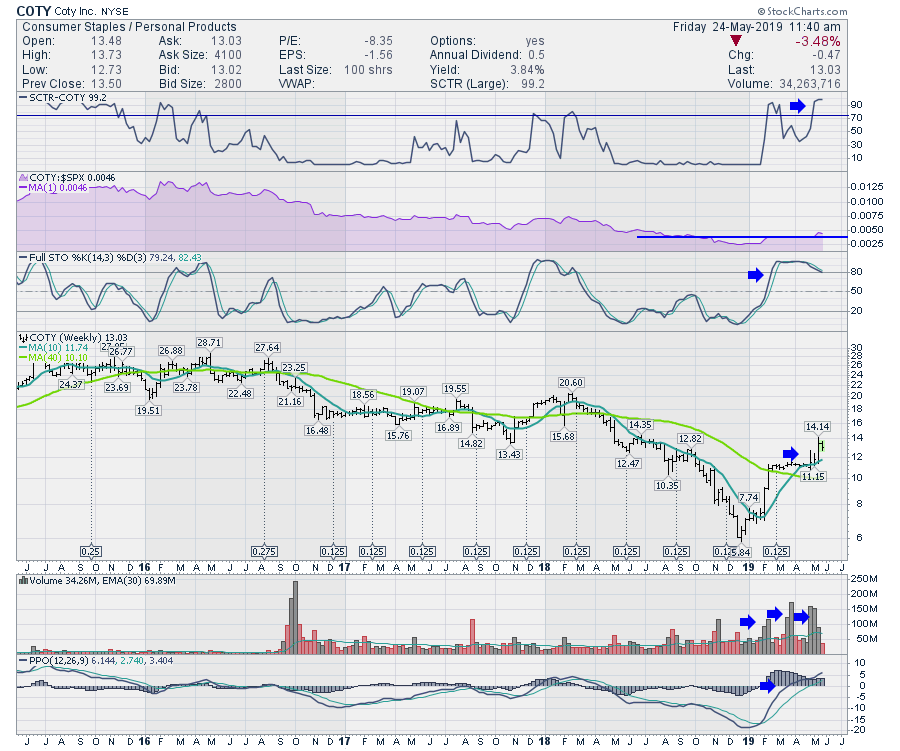Click the "7.74" price label
This screenshot has height=751, width=900.
[x=748, y=498]
